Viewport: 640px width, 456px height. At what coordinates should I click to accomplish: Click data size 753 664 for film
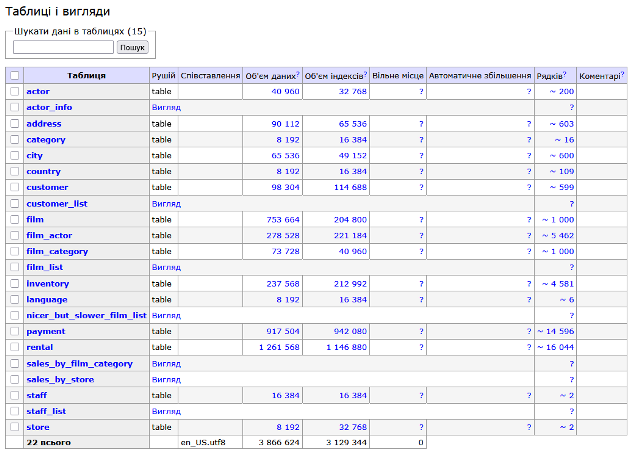click(280, 219)
